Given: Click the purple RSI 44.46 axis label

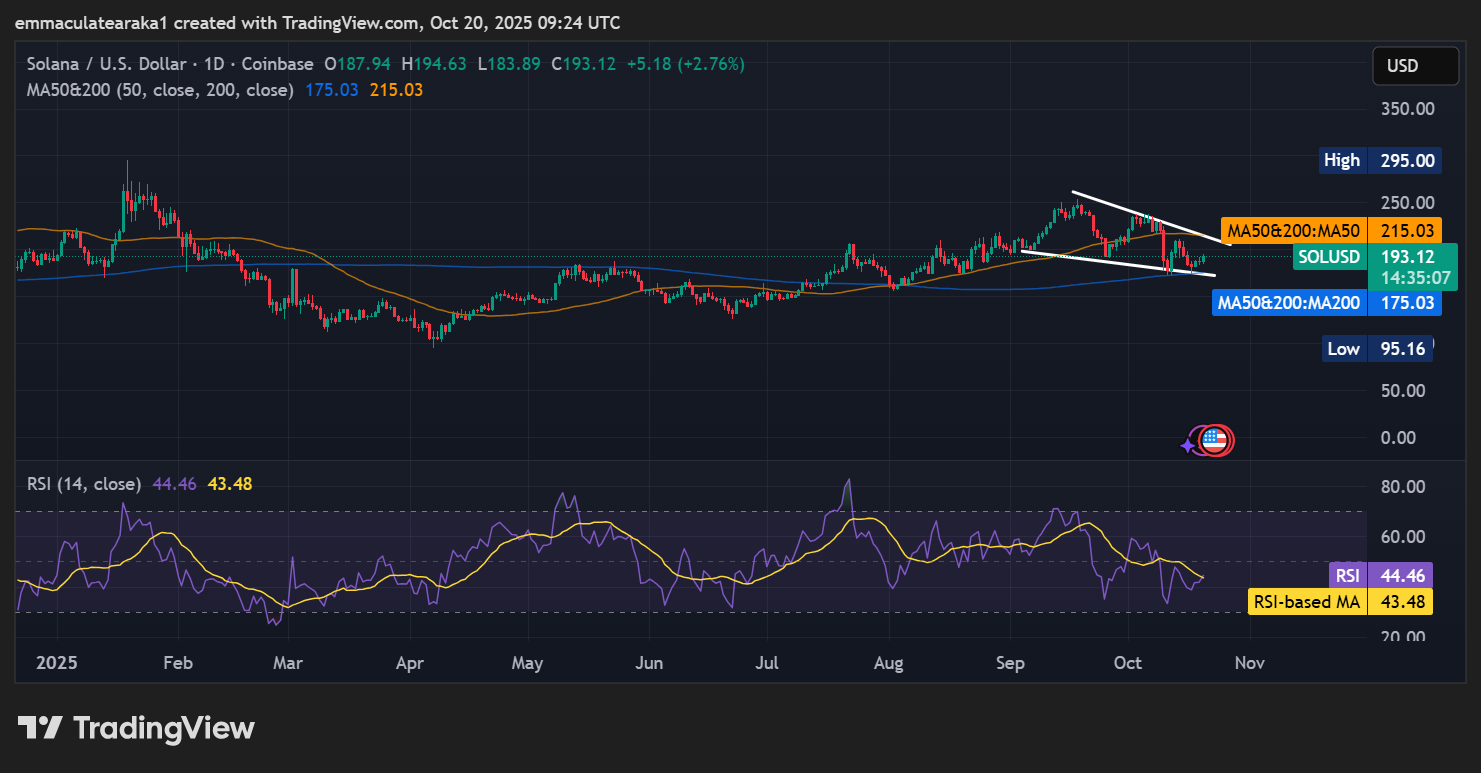Looking at the screenshot, I should pyautogui.click(x=1381, y=575).
